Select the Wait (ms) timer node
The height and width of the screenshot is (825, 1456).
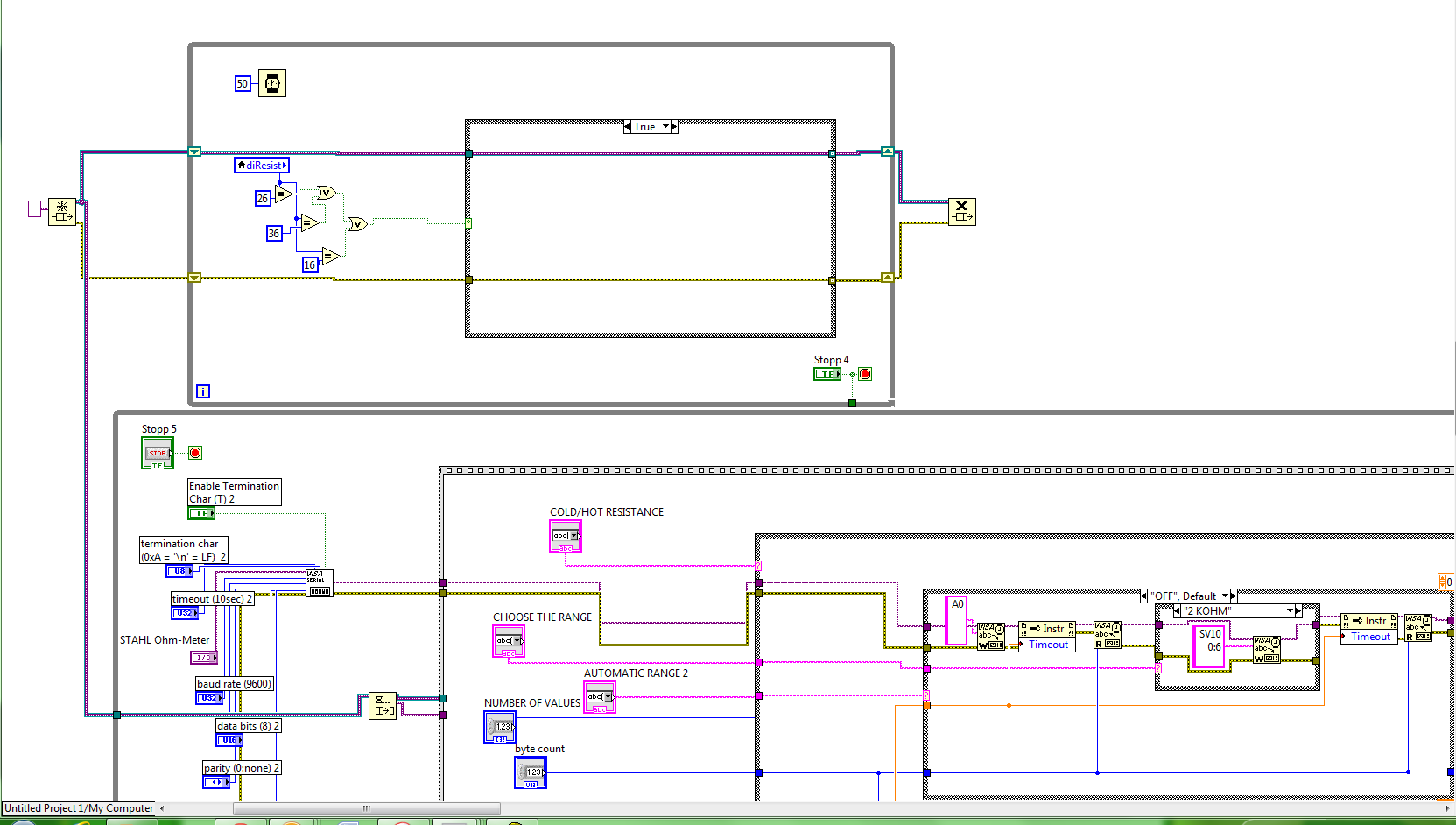[272, 83]
